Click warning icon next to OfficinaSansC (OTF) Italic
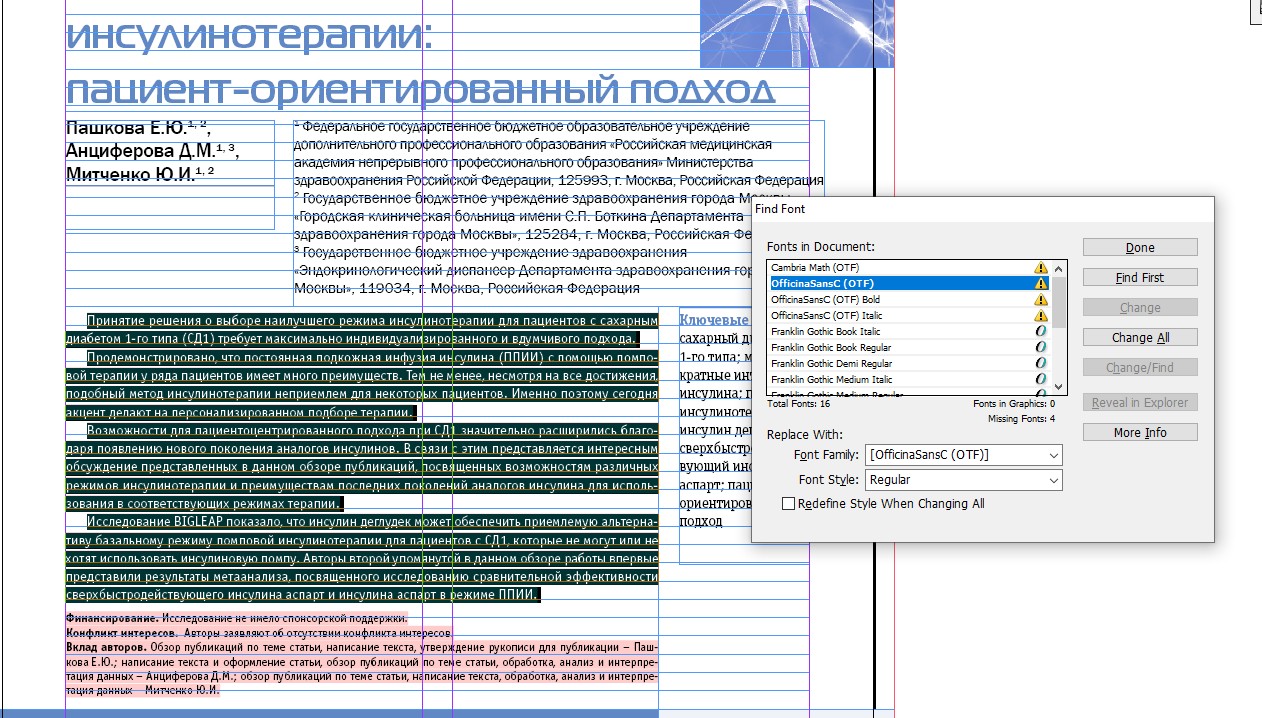Viewport: 1262px width, 718px height. pyautogui.click(x=1041, y=316)
